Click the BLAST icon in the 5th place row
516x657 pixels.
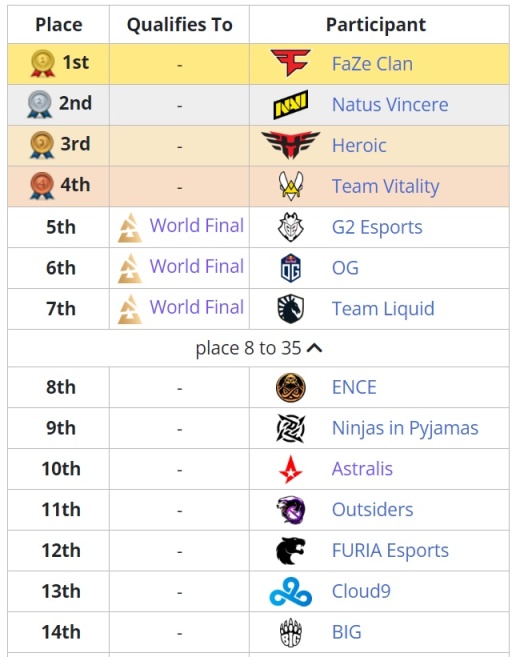coord(130,228)
